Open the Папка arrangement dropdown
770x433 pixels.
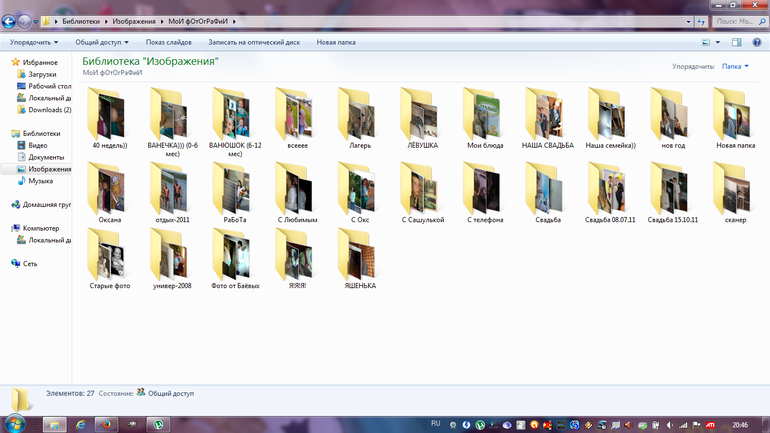click(x=735, y=67)
